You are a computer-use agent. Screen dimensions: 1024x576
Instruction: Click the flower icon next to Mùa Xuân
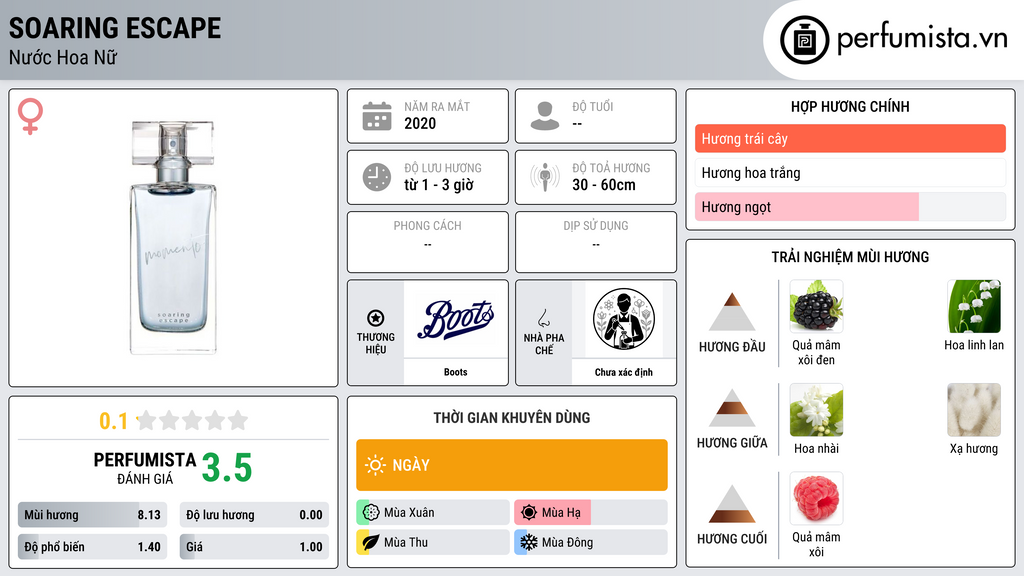point(371,513)
